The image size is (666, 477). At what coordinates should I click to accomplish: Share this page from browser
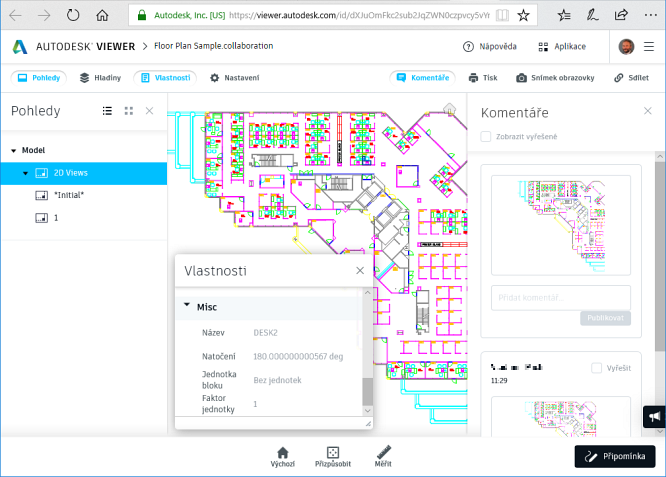point(621,16)
